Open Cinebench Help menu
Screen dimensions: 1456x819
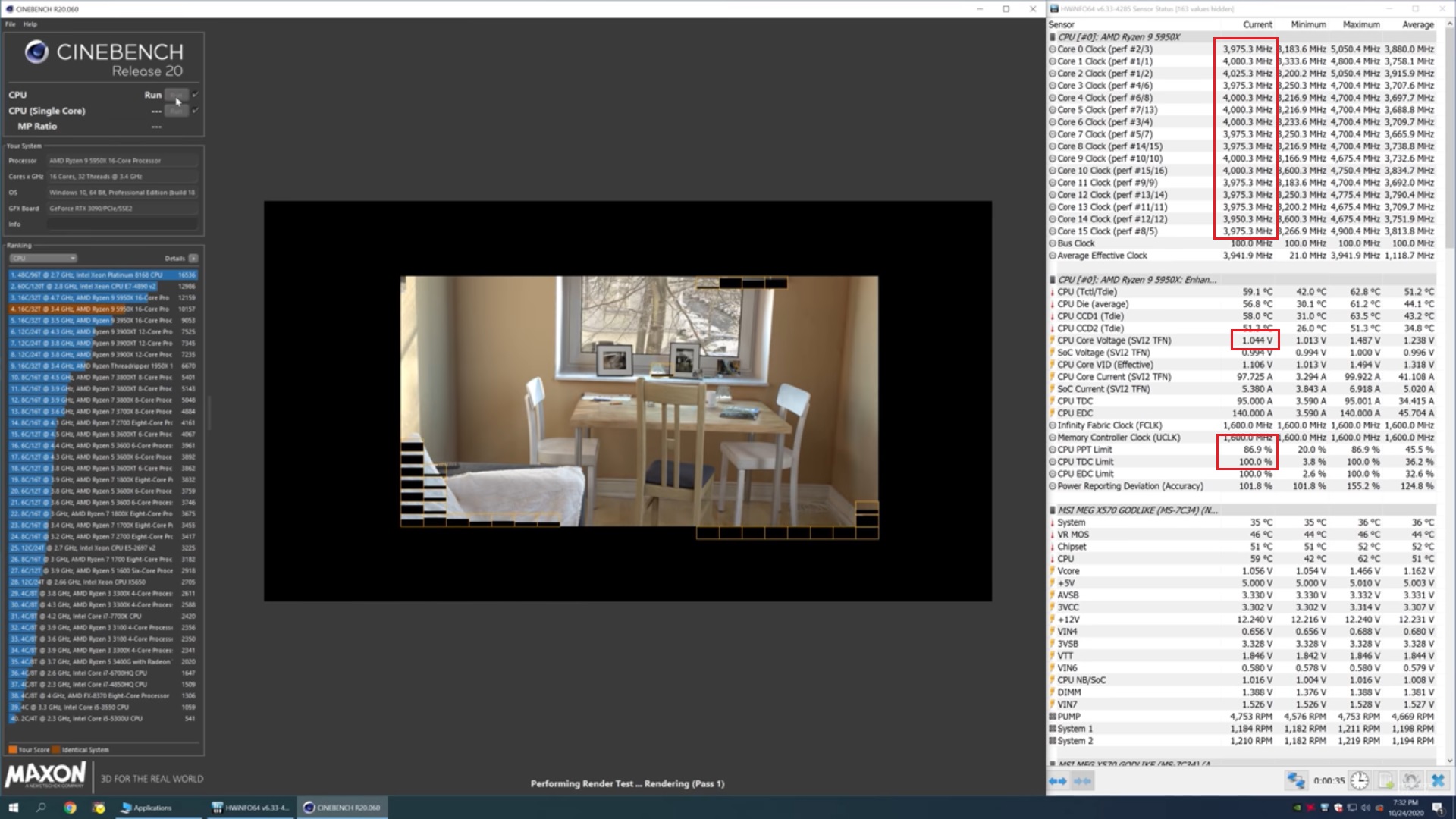point(30,24)
